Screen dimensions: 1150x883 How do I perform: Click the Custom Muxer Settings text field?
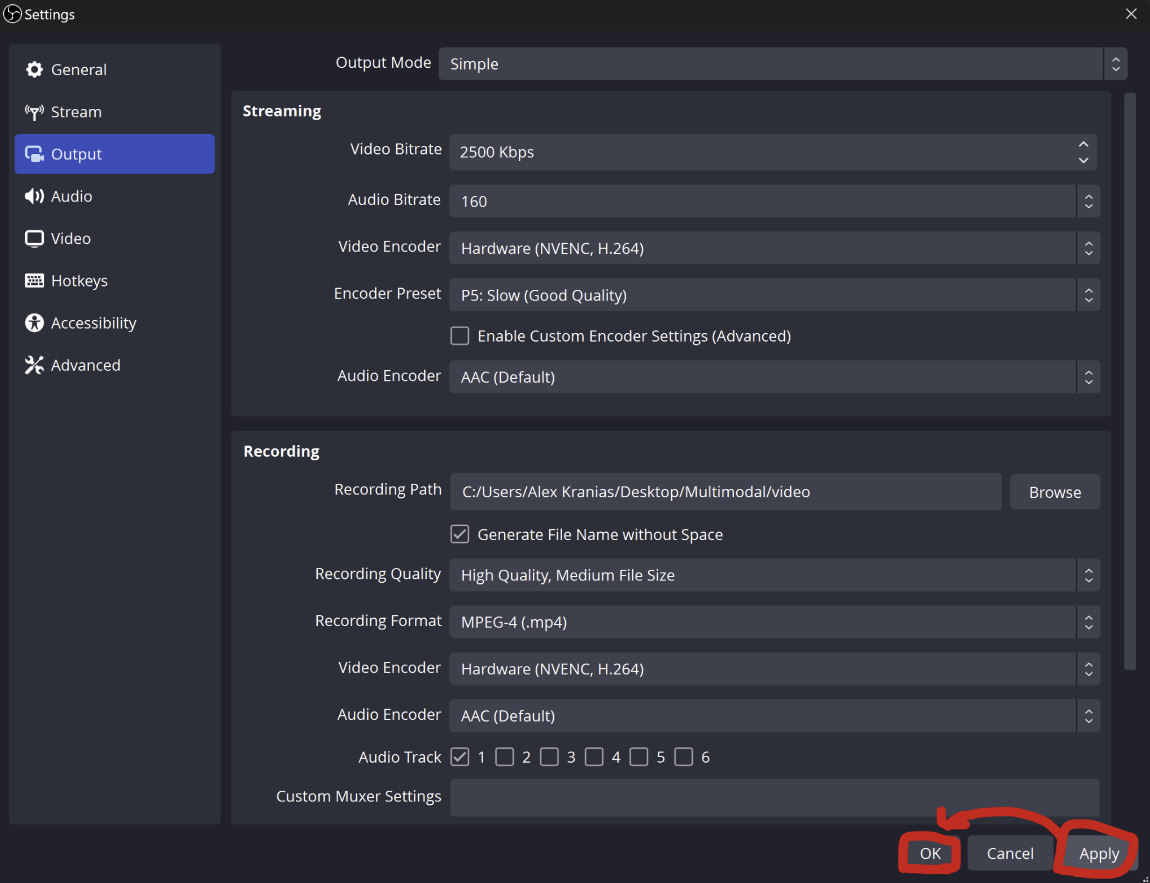tap(774, 797)
